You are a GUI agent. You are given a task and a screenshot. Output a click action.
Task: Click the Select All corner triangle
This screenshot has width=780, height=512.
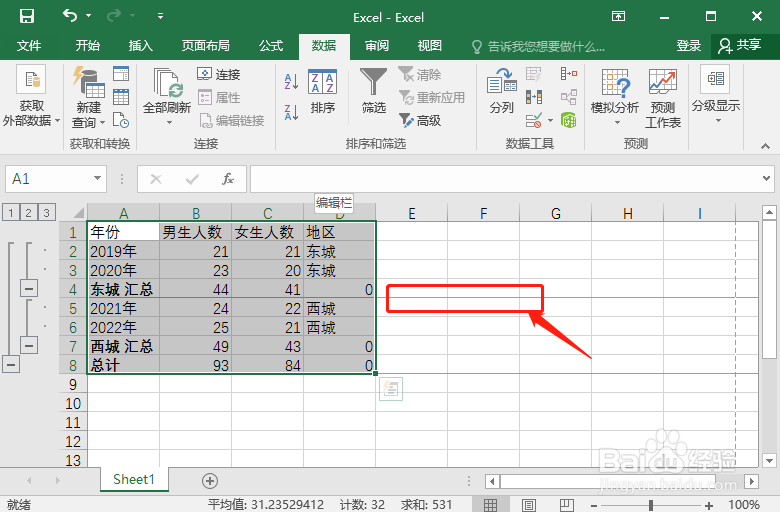[x=78, y=213]
